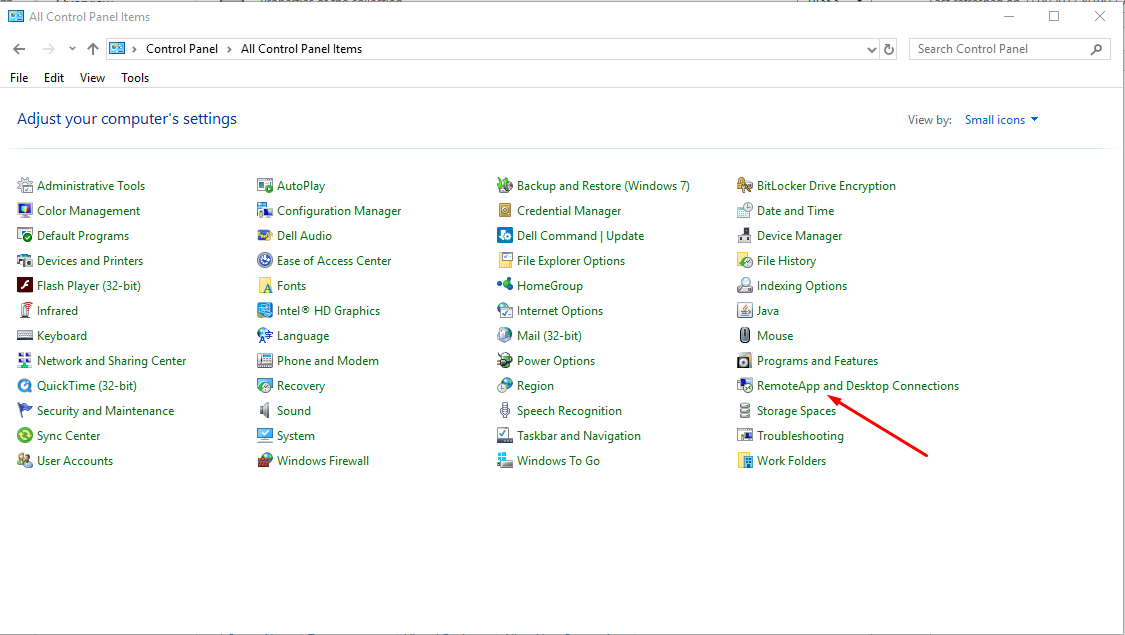The width and height of the screenshot is (1125, 635).
Task: Open Programs and Features link
Action: pos(817,361)
